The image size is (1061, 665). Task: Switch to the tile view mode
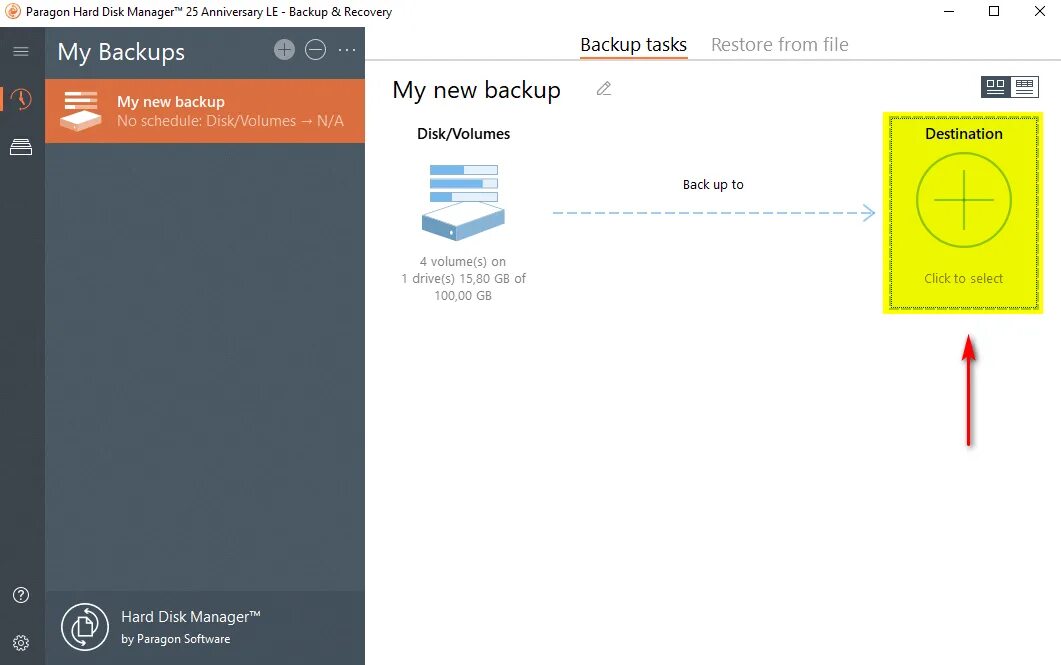point(995,87)
